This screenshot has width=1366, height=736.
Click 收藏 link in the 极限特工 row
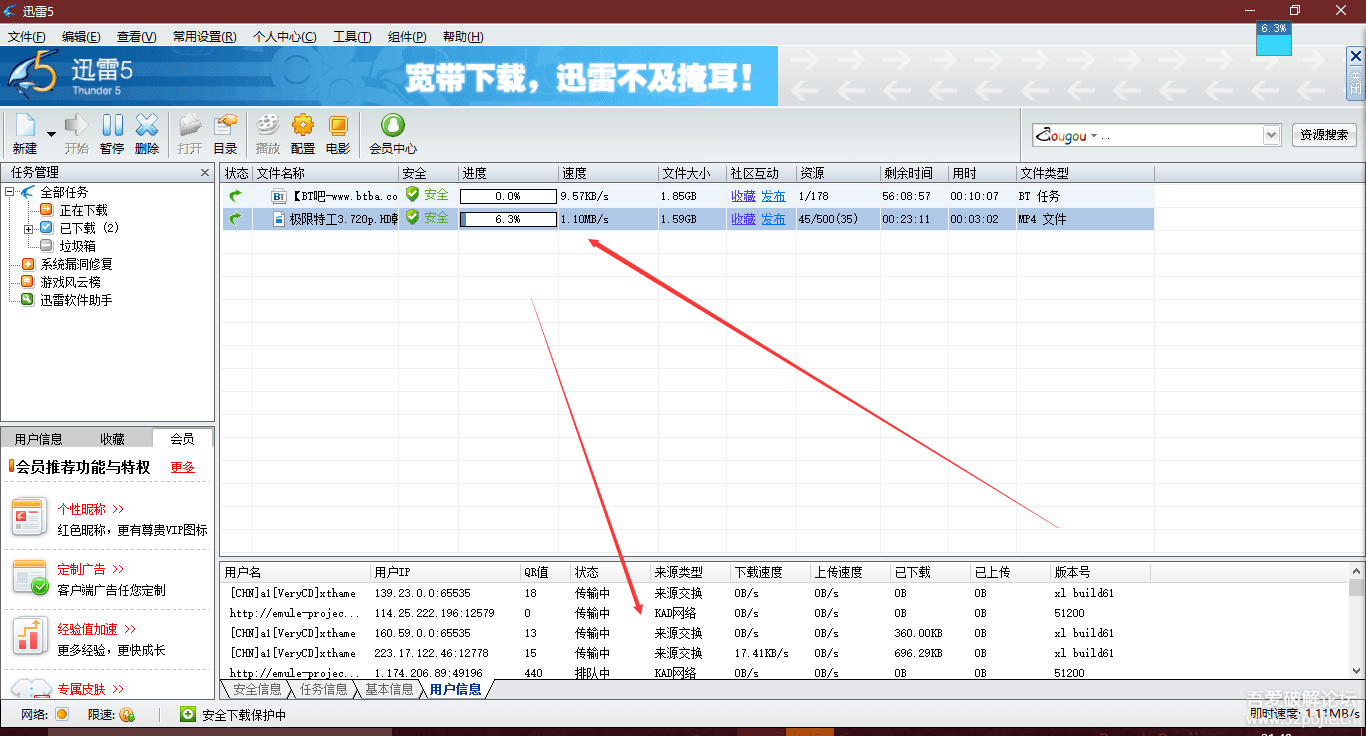point(743,219)
